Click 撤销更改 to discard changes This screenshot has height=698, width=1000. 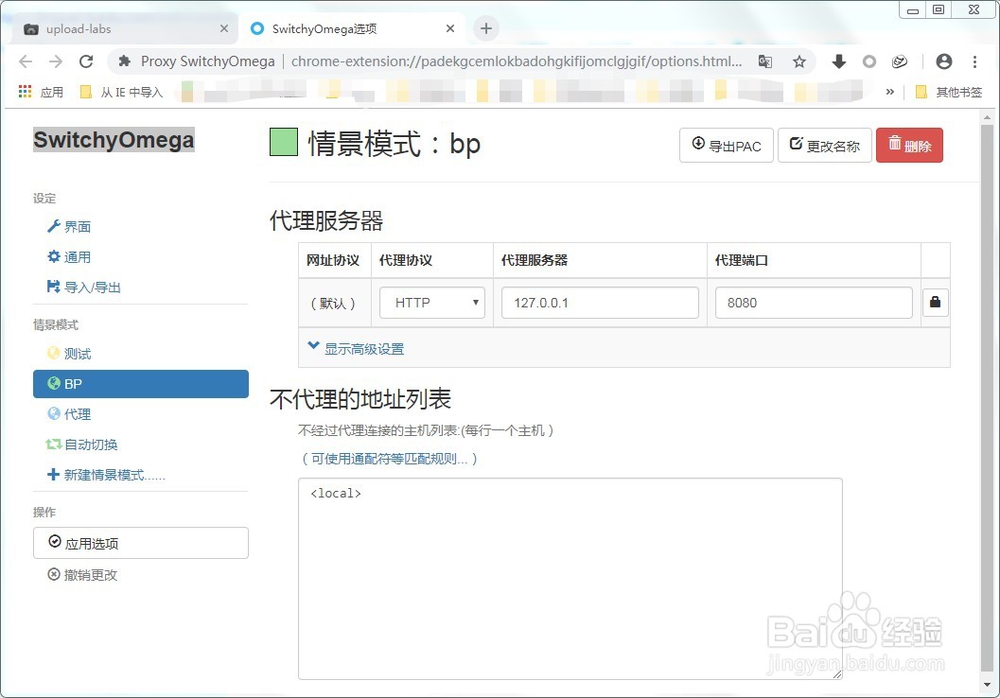pyautogui.click(x=83, y=575)
